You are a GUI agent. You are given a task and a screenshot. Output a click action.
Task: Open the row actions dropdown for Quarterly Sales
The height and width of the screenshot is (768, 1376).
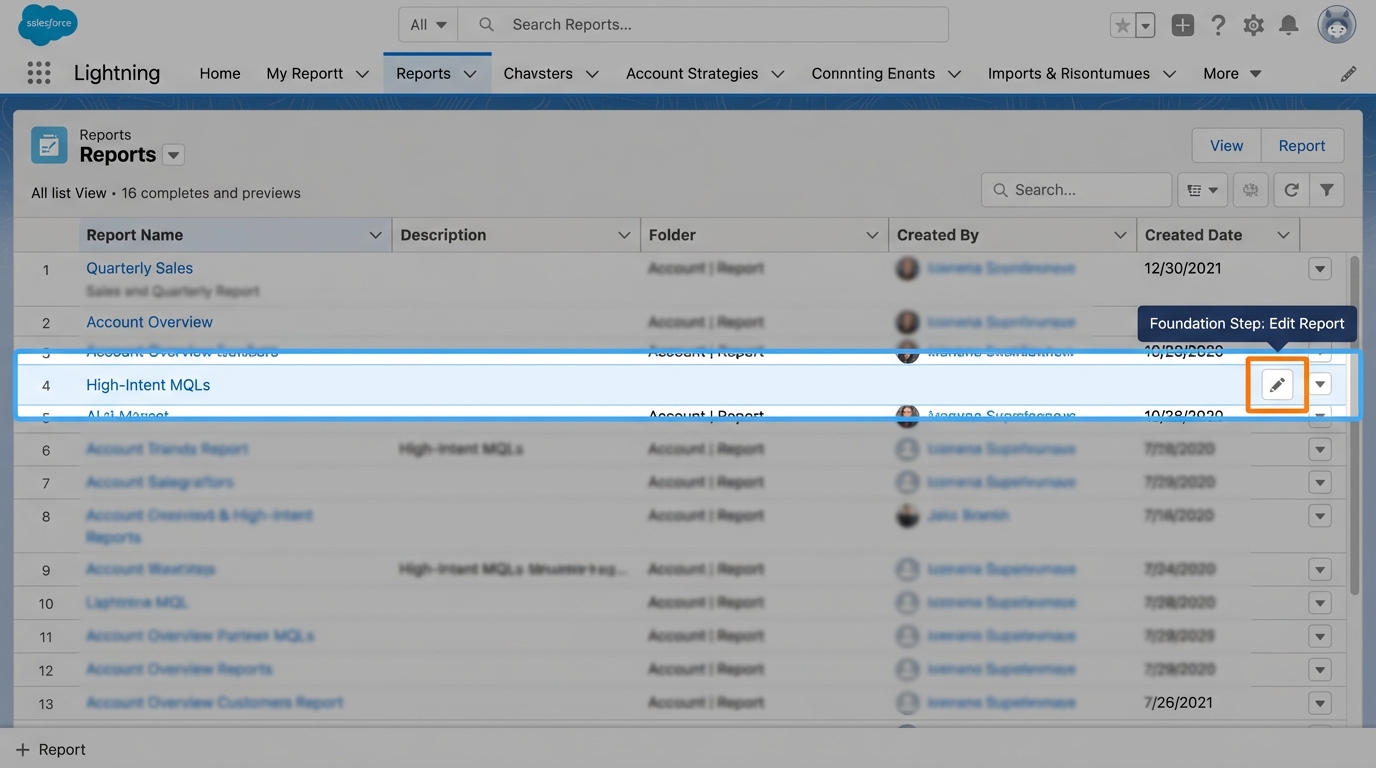1319,268
